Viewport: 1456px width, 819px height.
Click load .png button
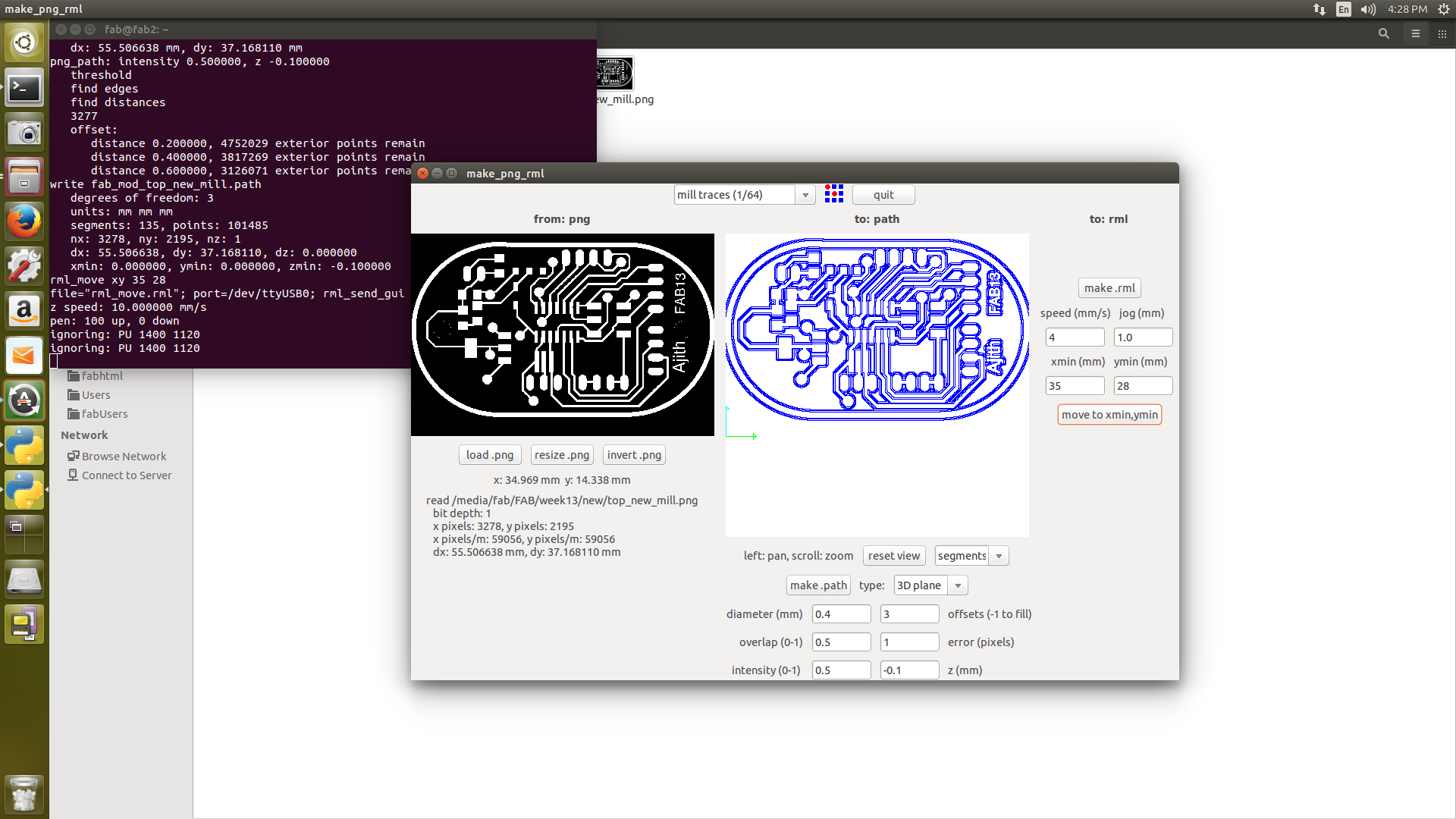[x=490, y=455]
